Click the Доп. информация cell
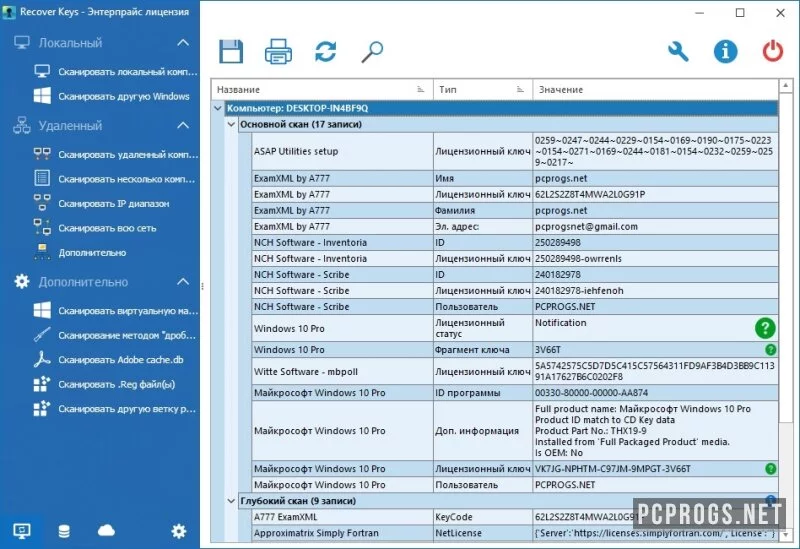The image size is (800, 549). click(x=483, y=431)
